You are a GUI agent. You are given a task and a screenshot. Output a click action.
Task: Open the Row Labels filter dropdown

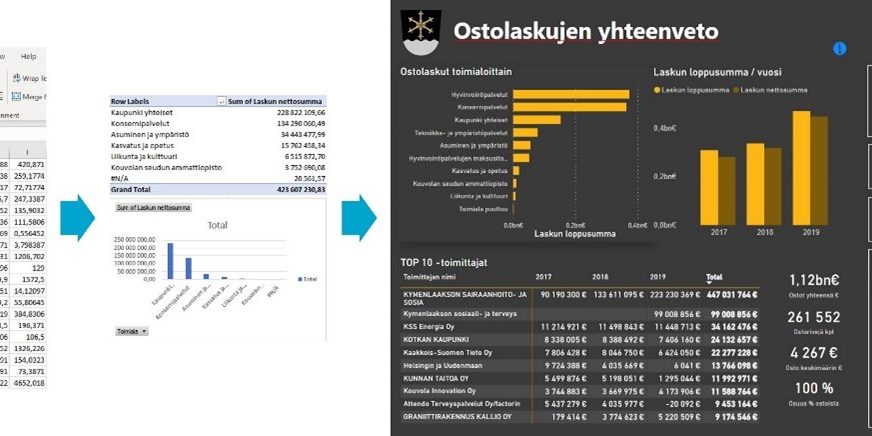[x=222, y=101]
